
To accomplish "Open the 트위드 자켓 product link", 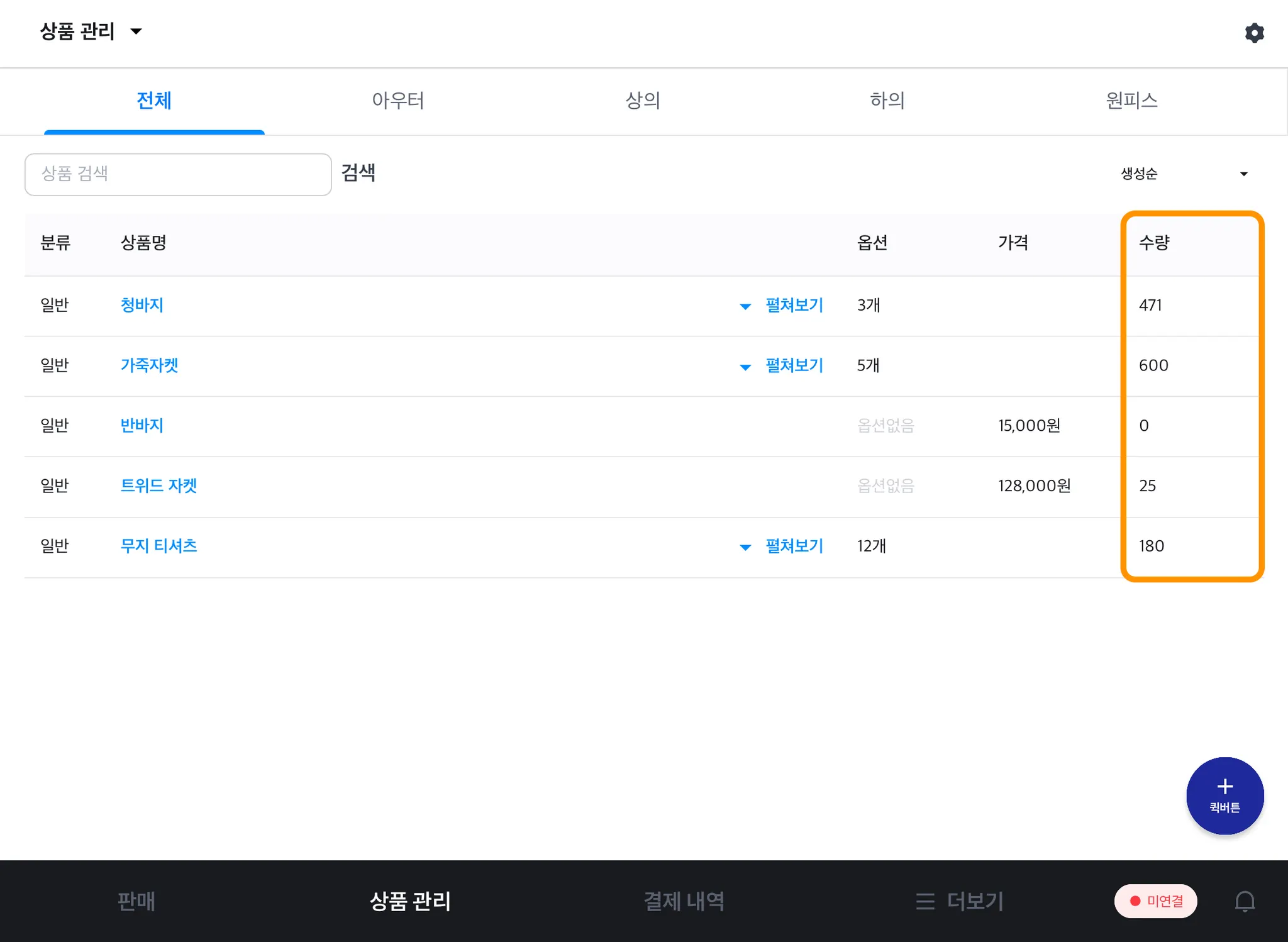I will click(x=158, y=485).
